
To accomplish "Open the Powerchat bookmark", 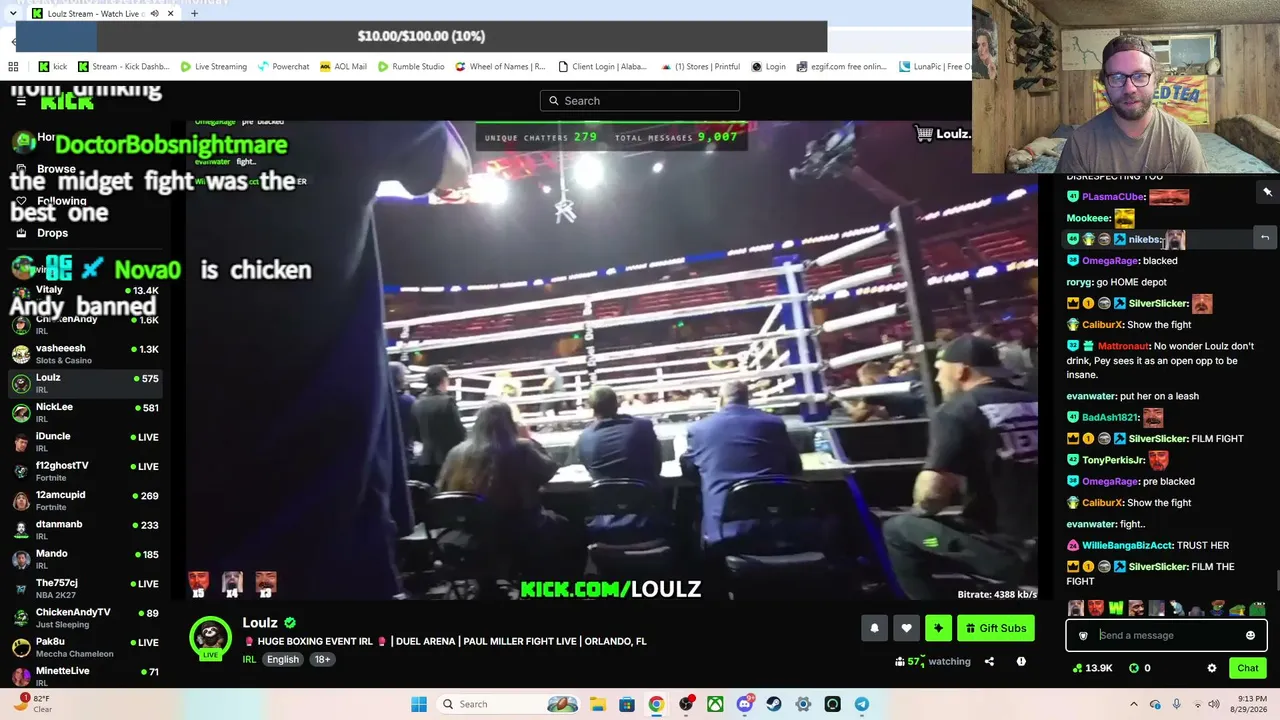I will (x=283, y=67).
